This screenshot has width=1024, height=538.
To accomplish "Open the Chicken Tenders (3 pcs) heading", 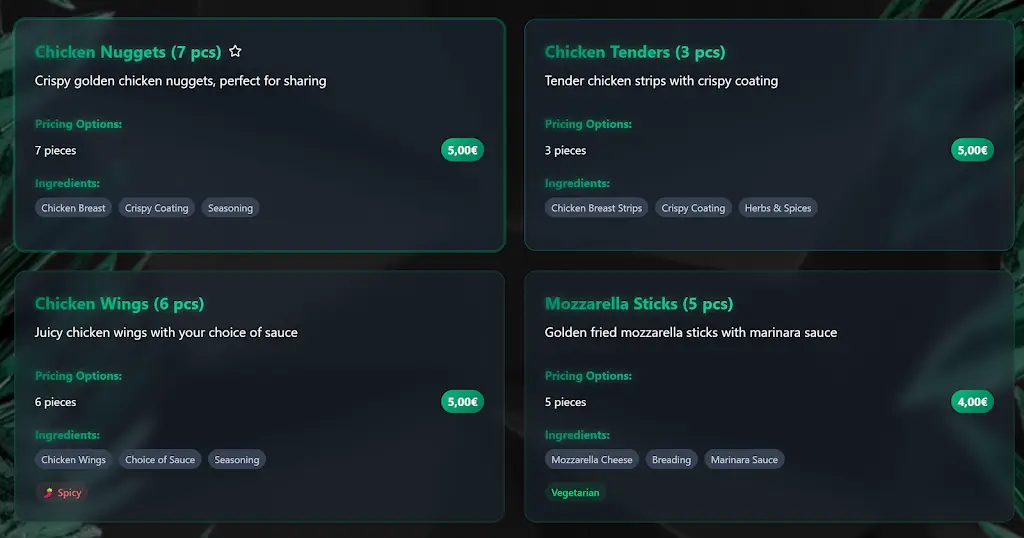I will click(635, 52).
